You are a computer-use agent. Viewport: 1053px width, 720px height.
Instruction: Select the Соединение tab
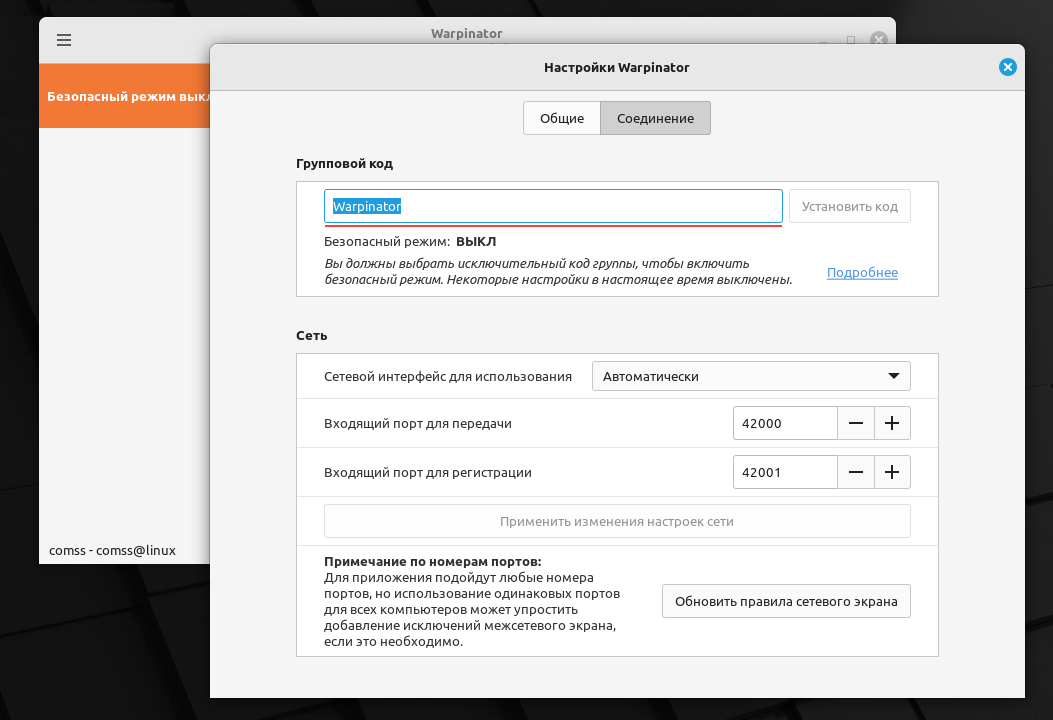point(655,118)
